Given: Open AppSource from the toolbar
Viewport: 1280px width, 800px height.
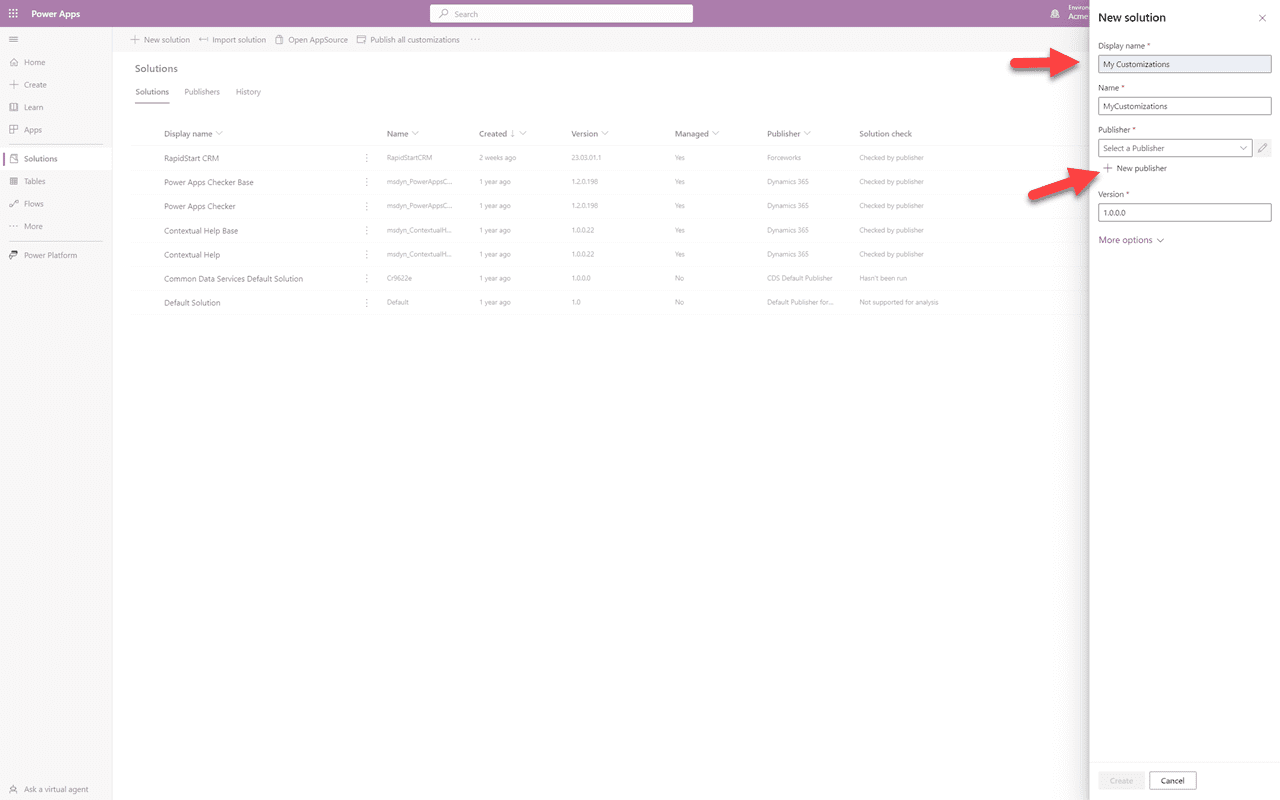Looking at the screenshot, I should [311, 39].
